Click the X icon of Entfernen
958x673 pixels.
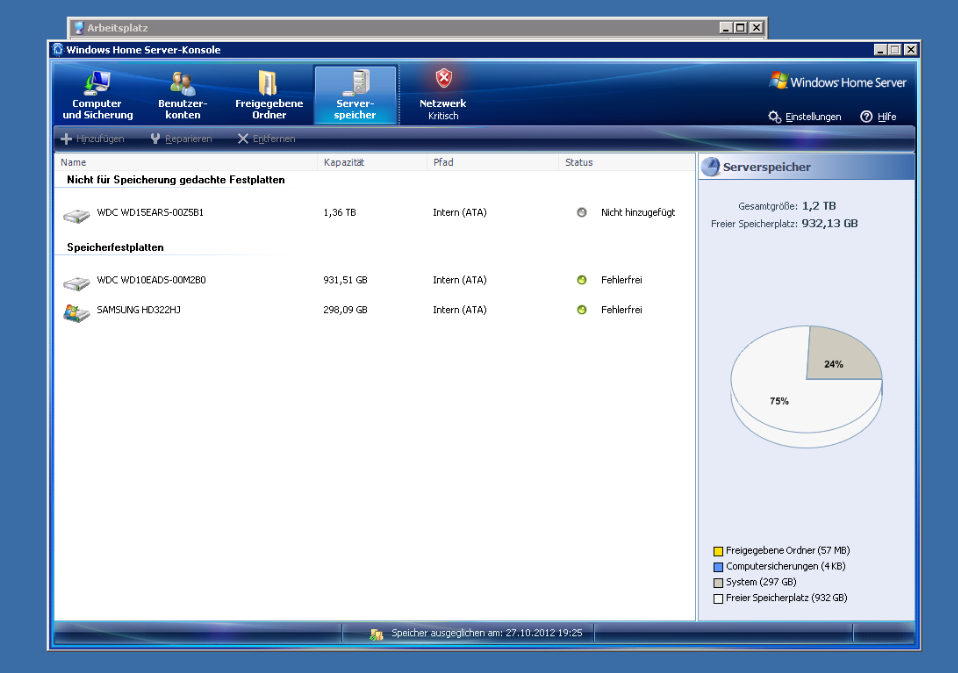tap(243, 139)
